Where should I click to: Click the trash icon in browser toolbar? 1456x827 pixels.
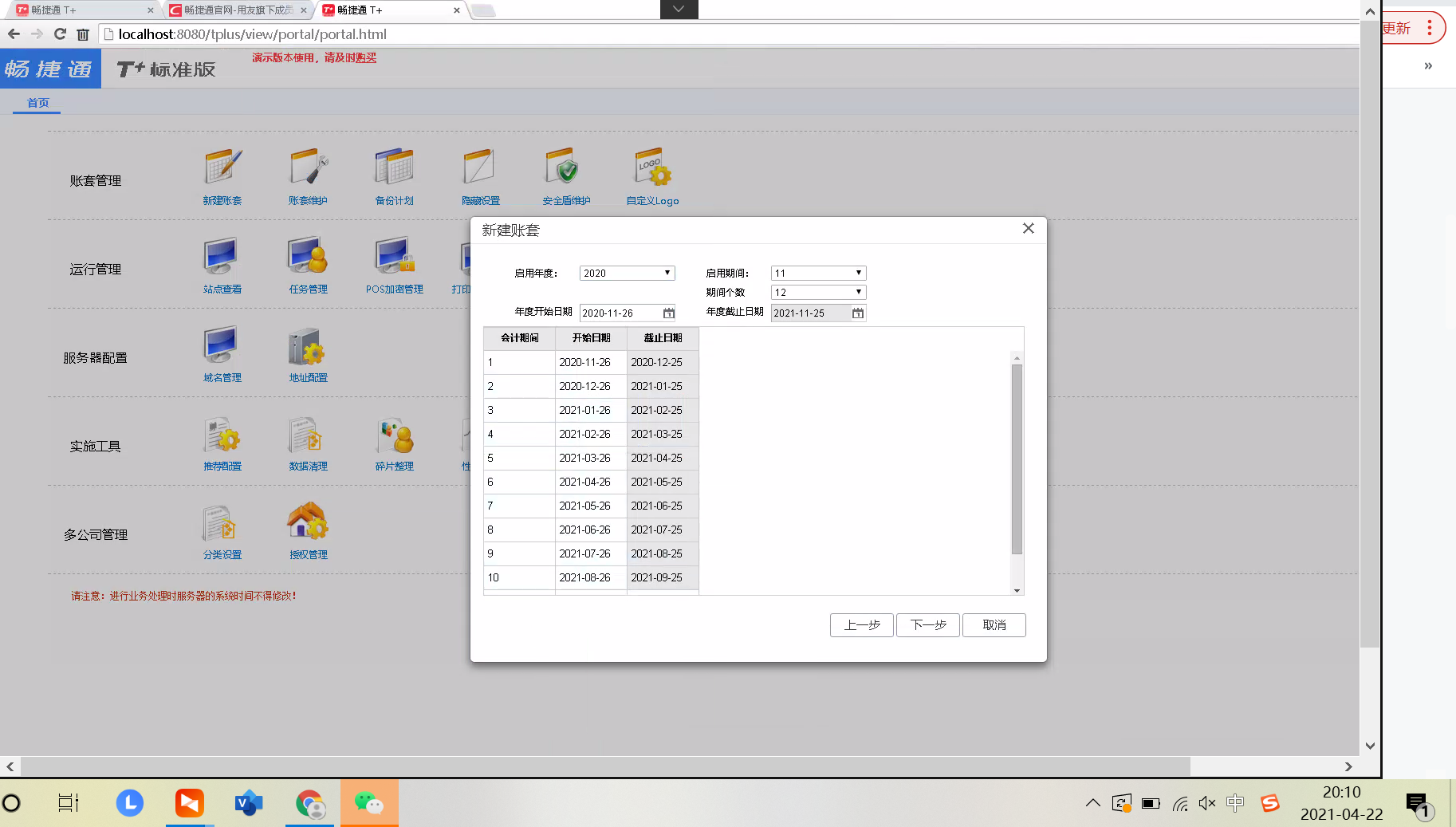point(83,34)
